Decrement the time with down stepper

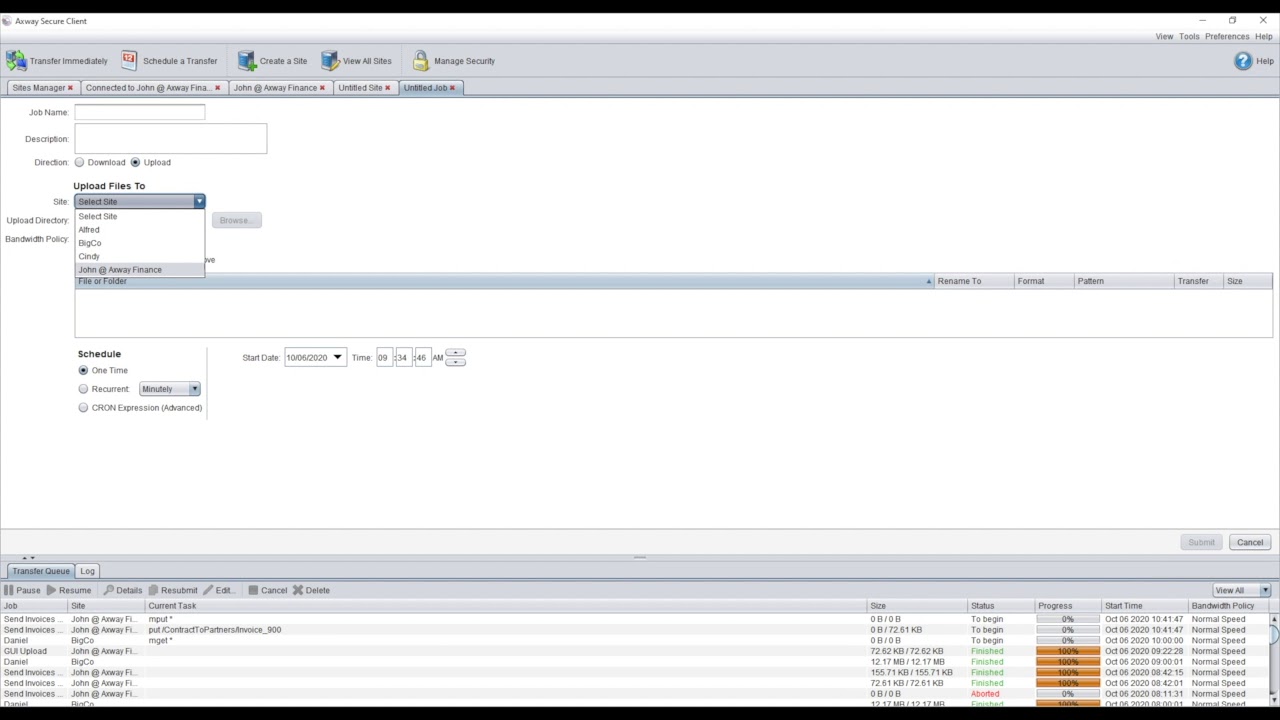[455, 362]
